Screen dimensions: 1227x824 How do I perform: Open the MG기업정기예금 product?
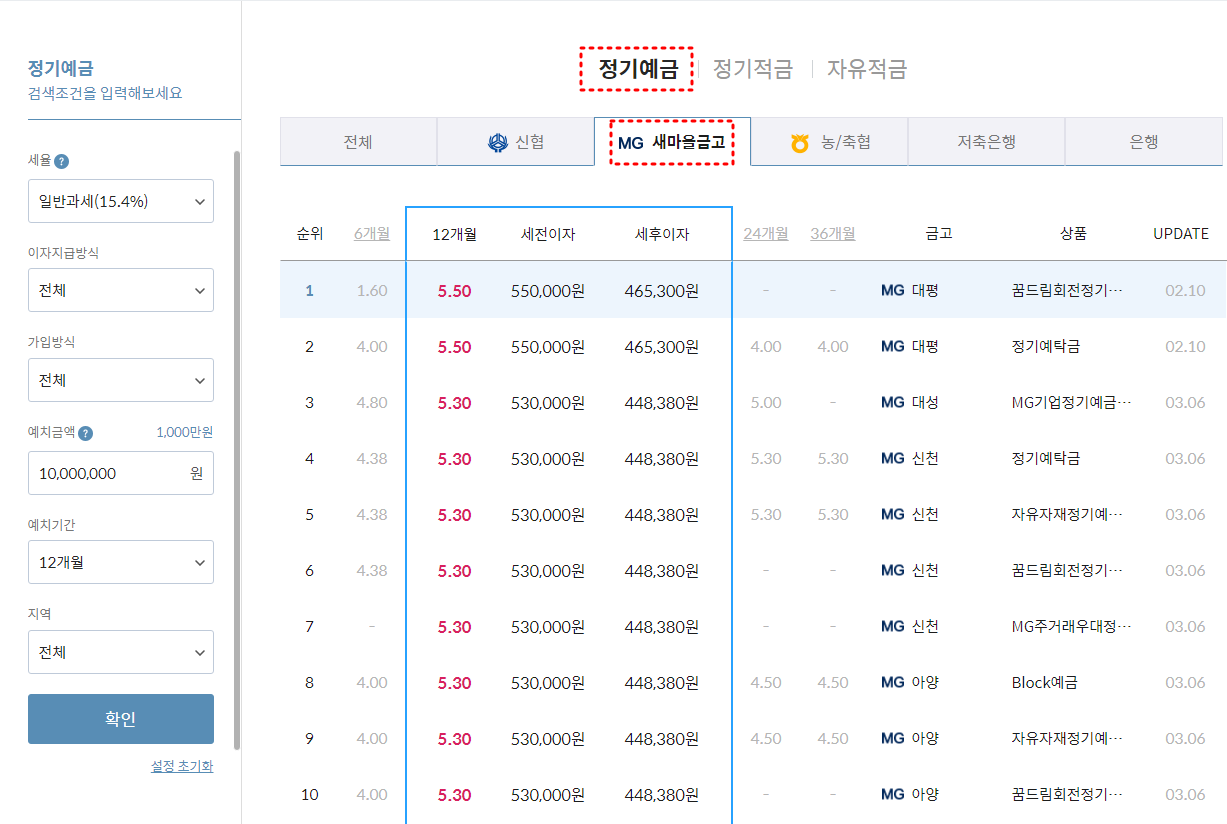(x=1071, y=403)
